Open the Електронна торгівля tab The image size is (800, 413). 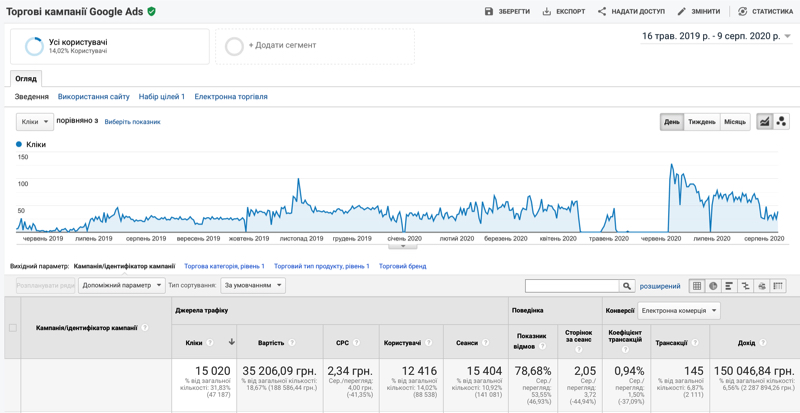pos(231,97)
